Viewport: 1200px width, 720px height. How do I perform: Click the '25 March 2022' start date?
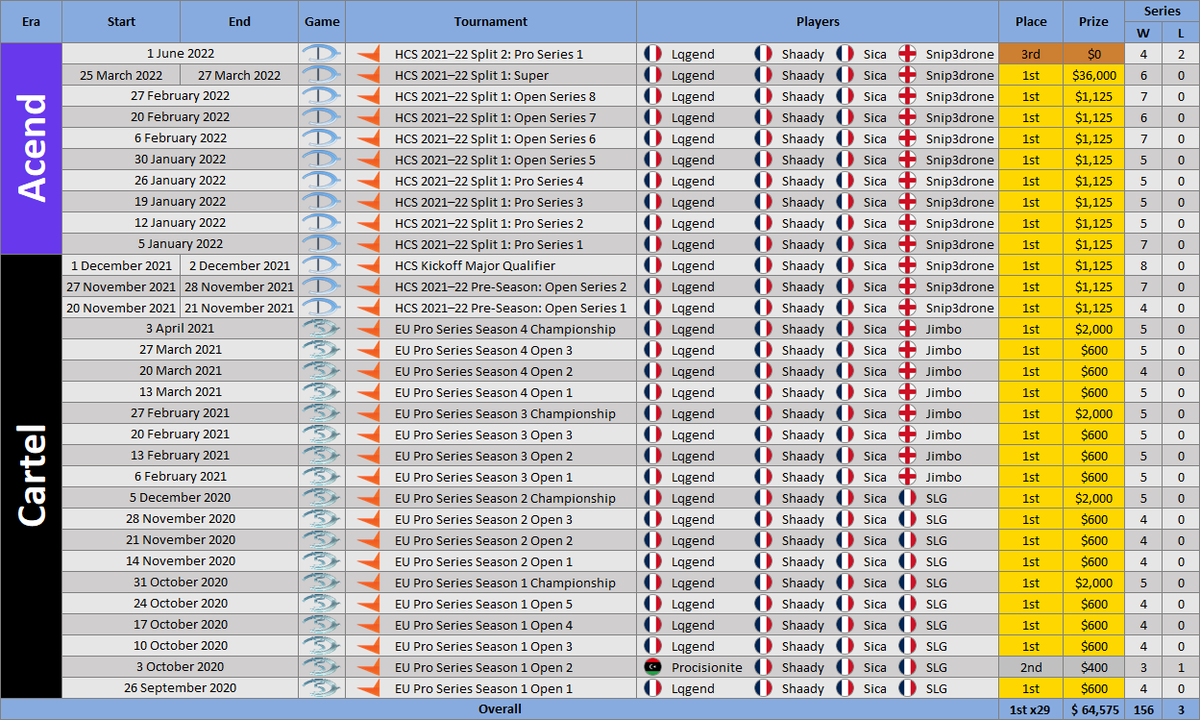(x=121, y=75)
